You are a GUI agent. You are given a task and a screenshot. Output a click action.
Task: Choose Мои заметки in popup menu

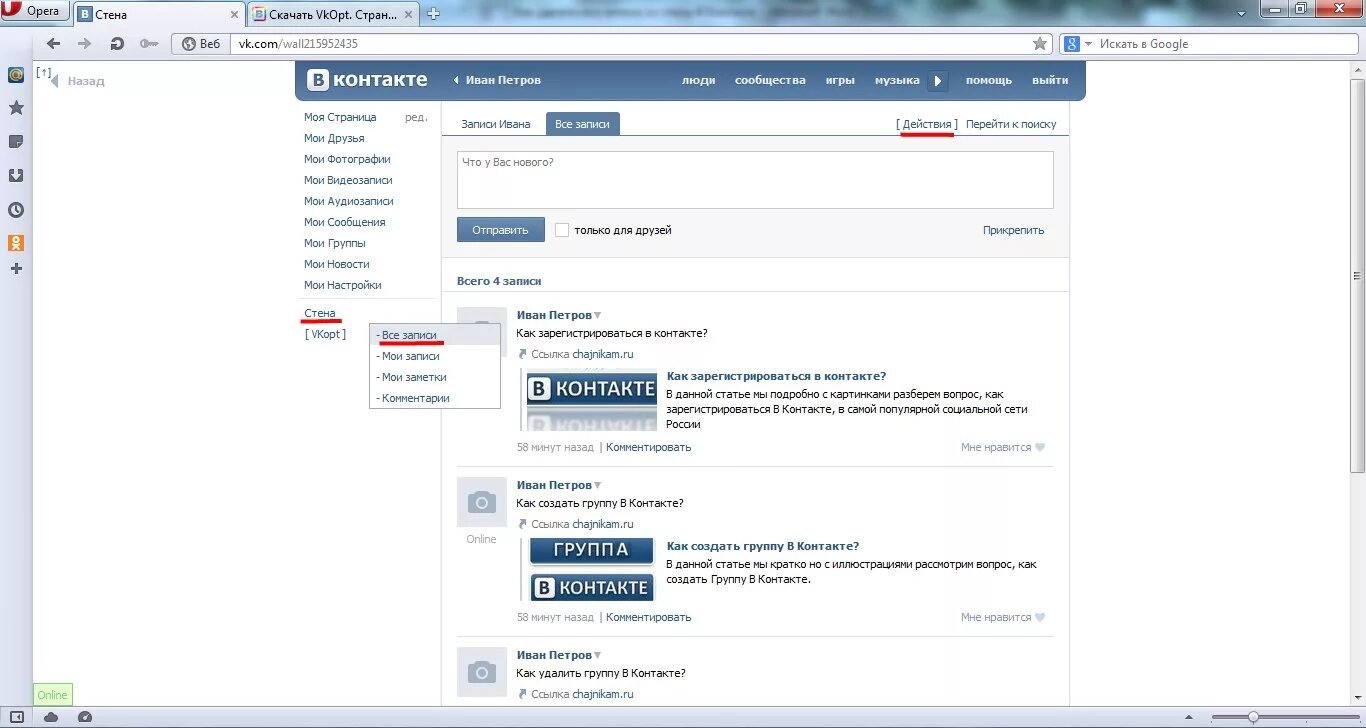[x=434, y=377]
